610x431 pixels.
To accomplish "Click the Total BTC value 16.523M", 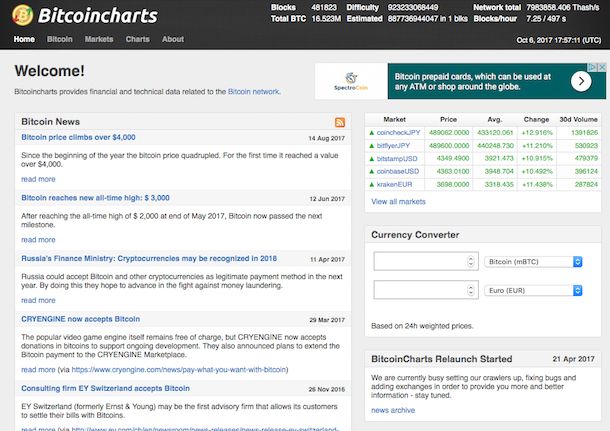I will [x=326, y=19].
